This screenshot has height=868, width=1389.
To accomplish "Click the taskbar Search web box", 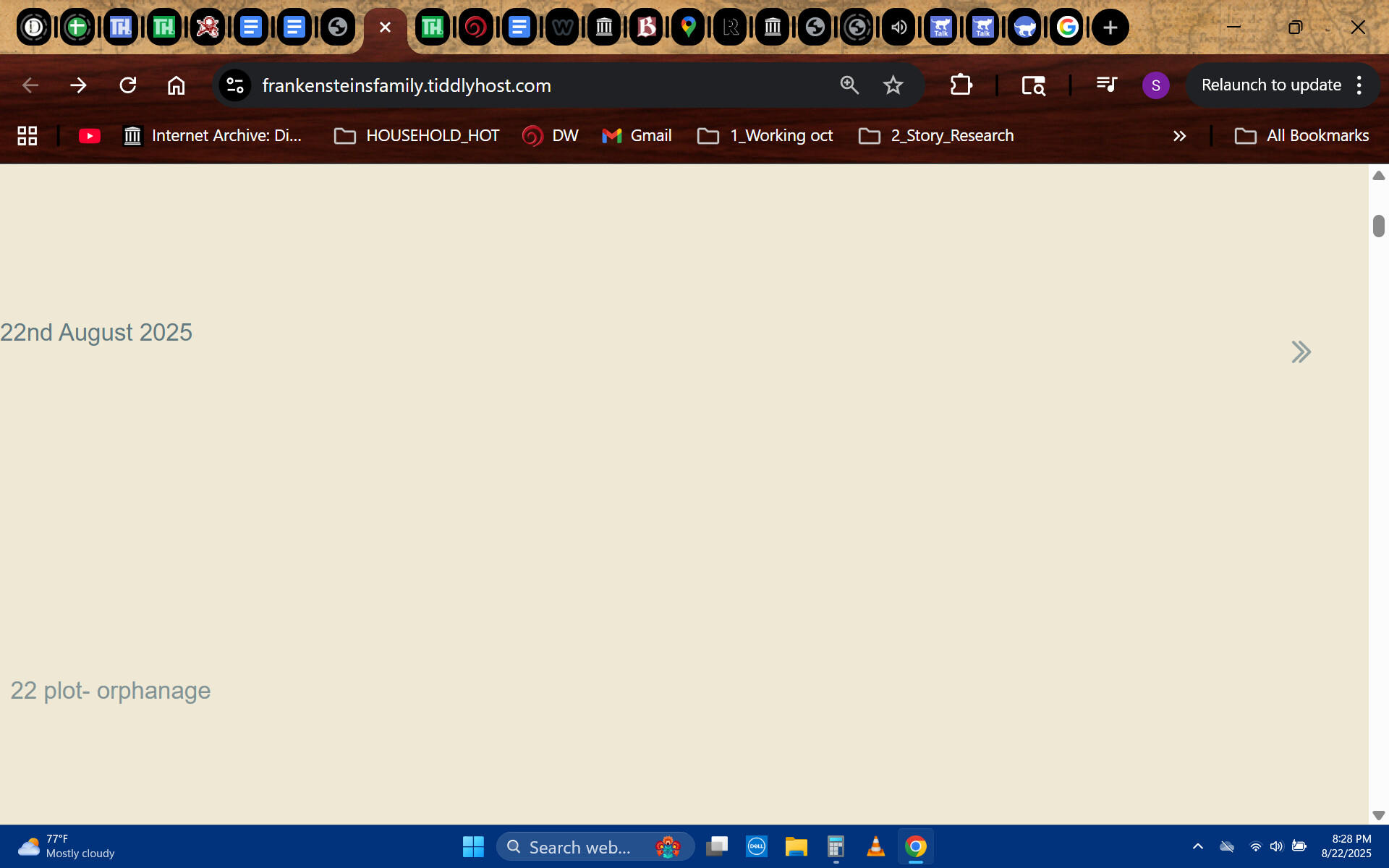I will [595, 847].
